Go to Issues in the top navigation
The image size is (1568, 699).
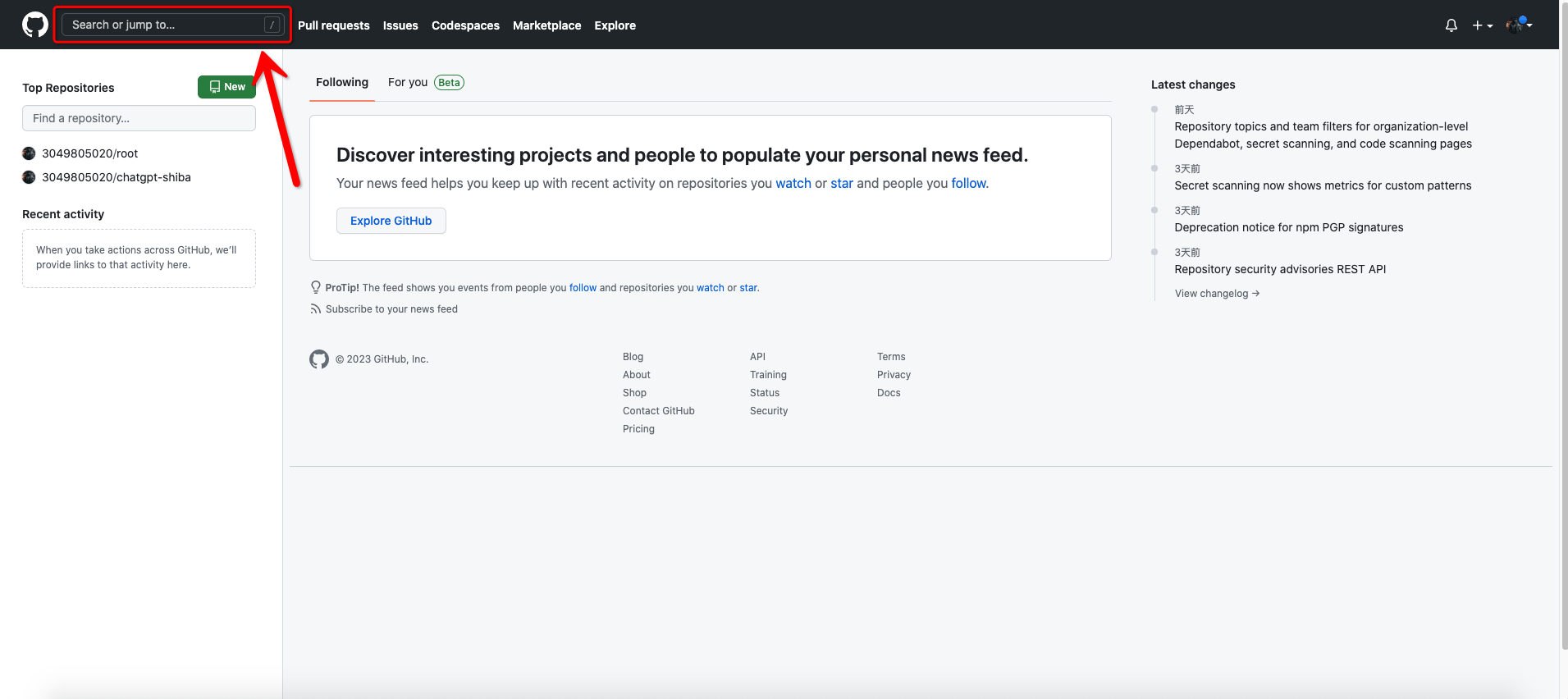(x=400, y=25)
